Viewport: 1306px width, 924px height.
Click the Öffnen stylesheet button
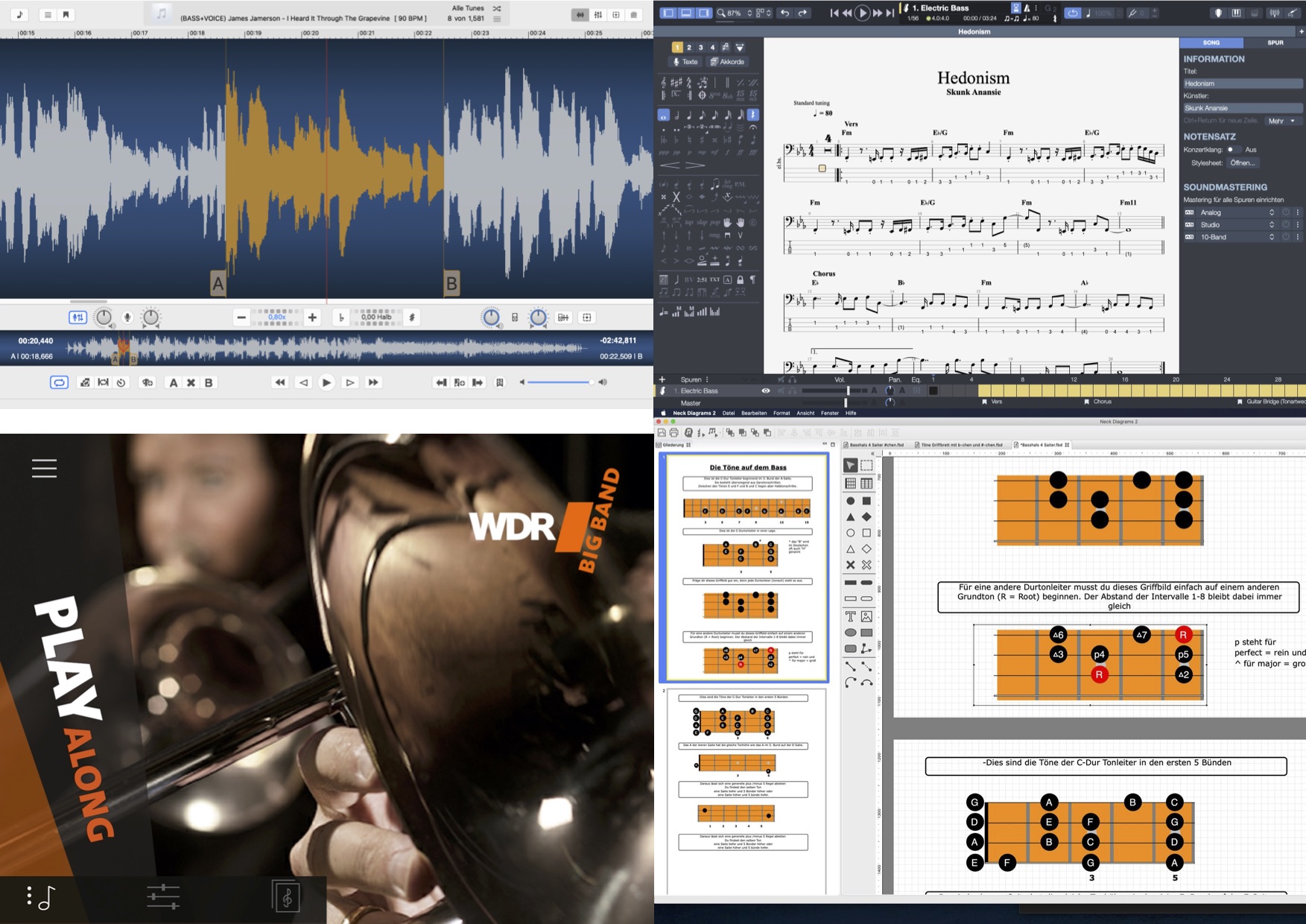pos(1243,162)
